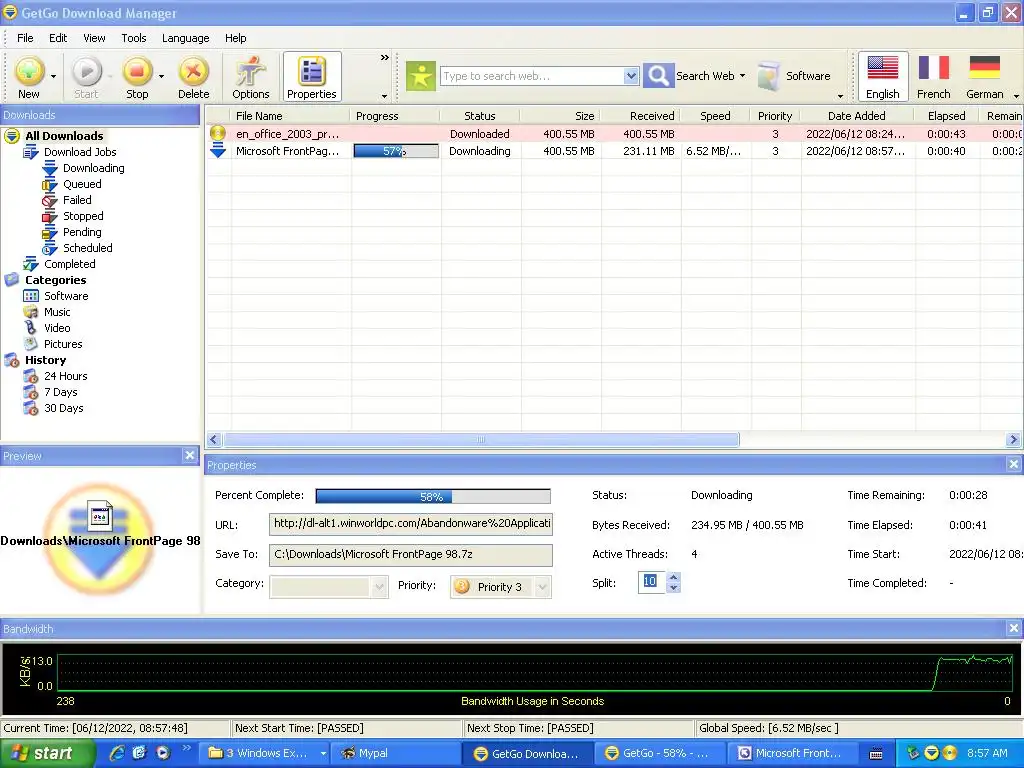Image resolution: width=1024 pixels, height=768 pixels.
Task: Click the Windows start button
Action: (47, 753)
